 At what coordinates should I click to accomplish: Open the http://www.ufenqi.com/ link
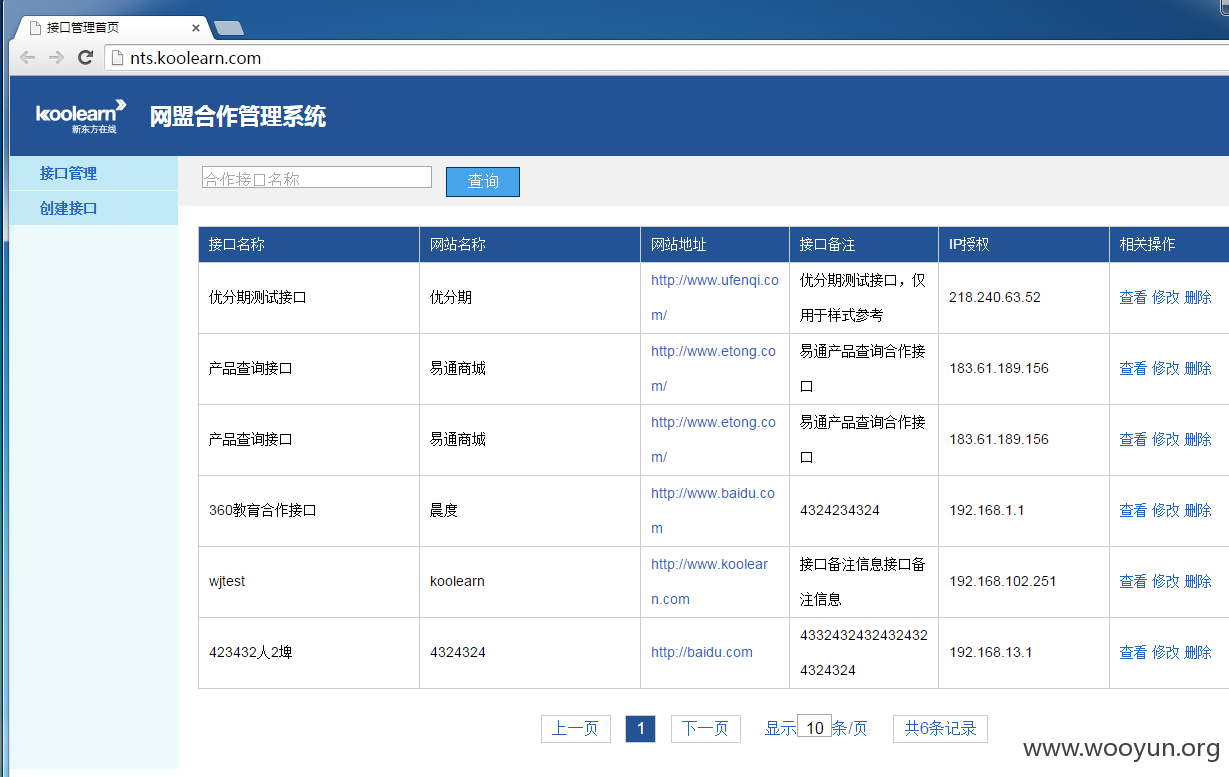714,297
